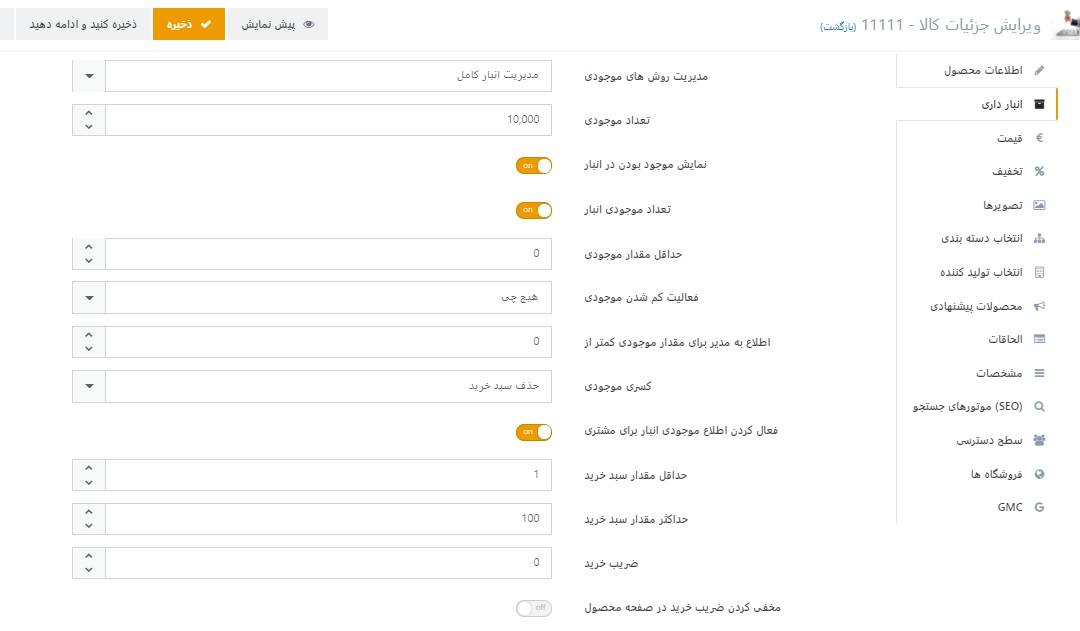
Task: Toggle نمایش موجود بودن در انبار switch
Action: (x=534, y=165)
